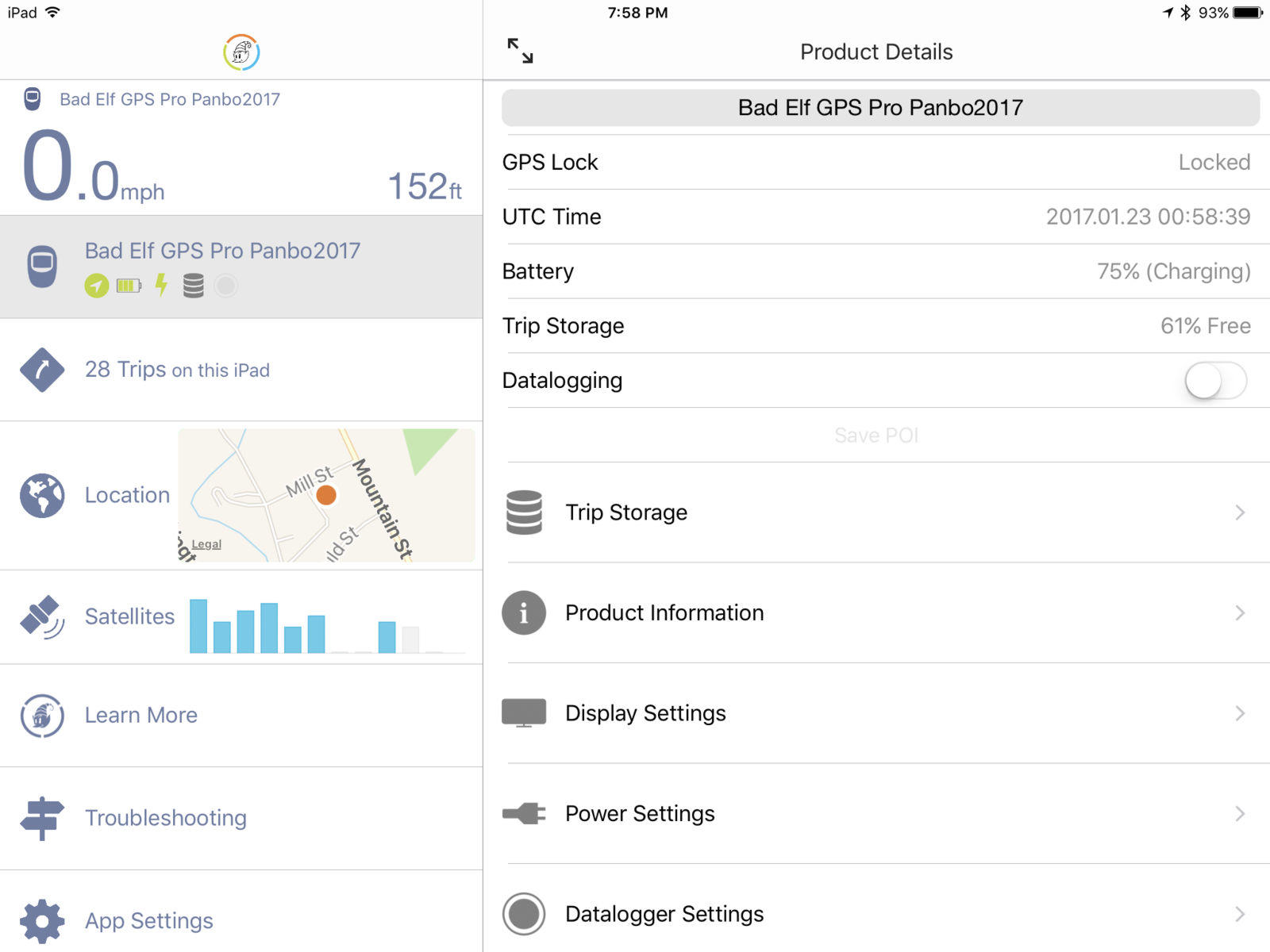Expand Trip Storage chevron

(x=1240, y=512)
